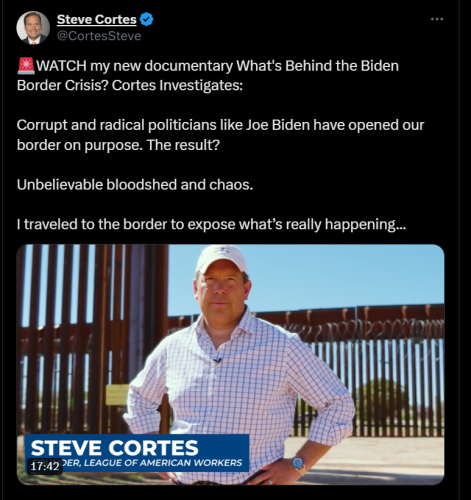
Task: Select the 'Corrupt and radical politicians' paragraph
Action: click(x=220, y=135)
